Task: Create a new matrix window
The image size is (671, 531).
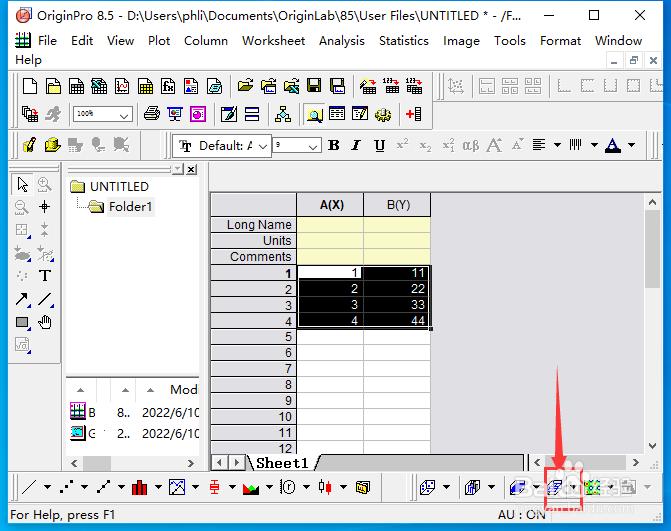Action: [145, 86]
